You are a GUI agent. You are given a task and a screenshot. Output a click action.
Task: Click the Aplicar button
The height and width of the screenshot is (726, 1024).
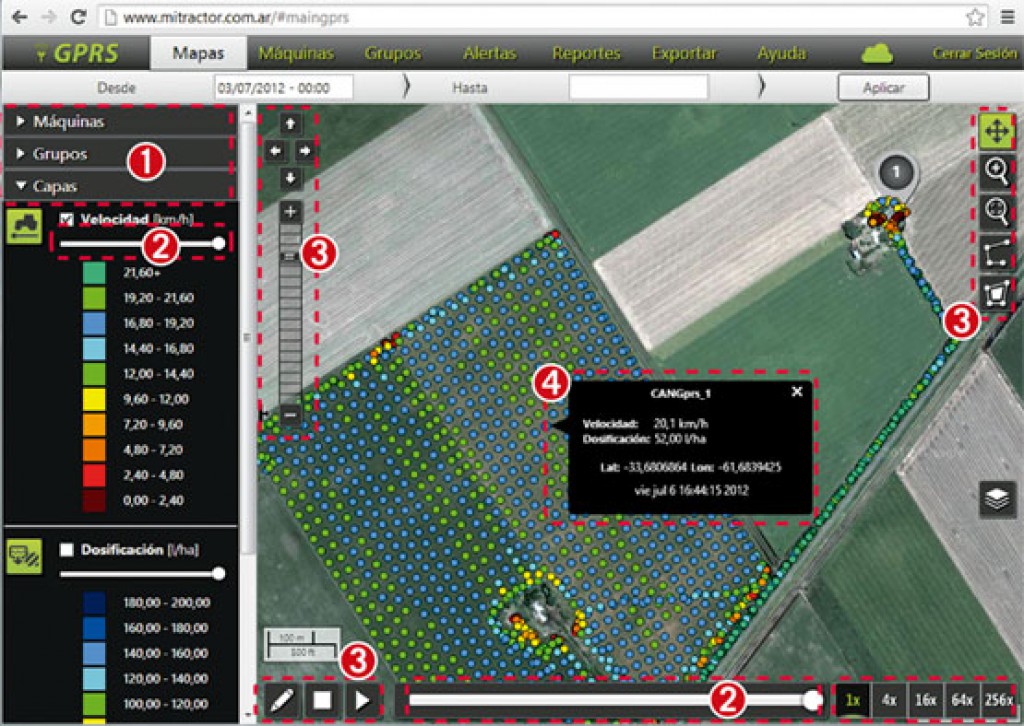coord(883,87)
